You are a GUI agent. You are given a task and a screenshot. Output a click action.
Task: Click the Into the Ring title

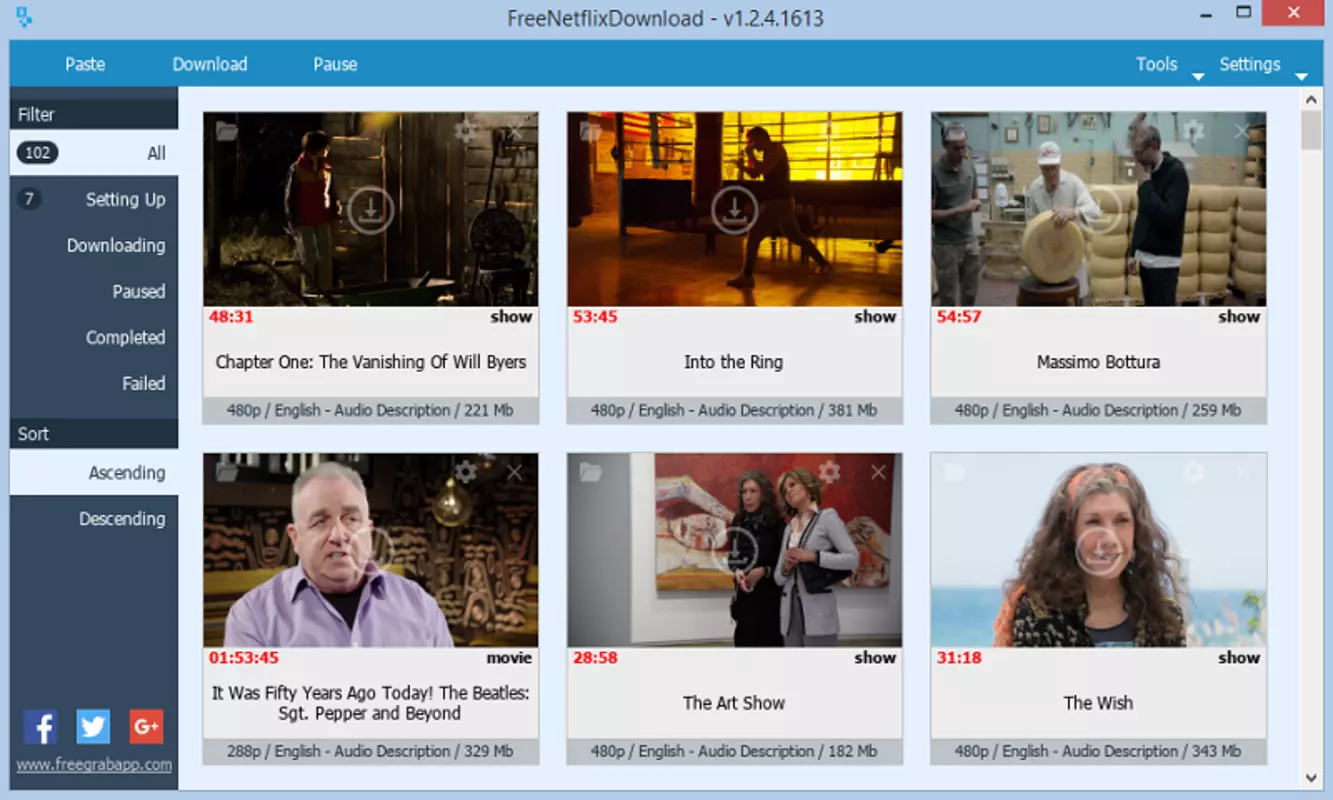[x=734, y=362]
